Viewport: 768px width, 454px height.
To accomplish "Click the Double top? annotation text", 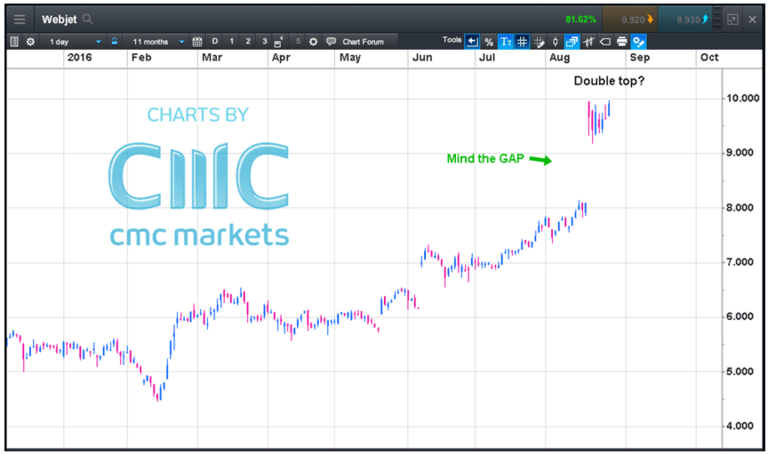I will (609, 81).
